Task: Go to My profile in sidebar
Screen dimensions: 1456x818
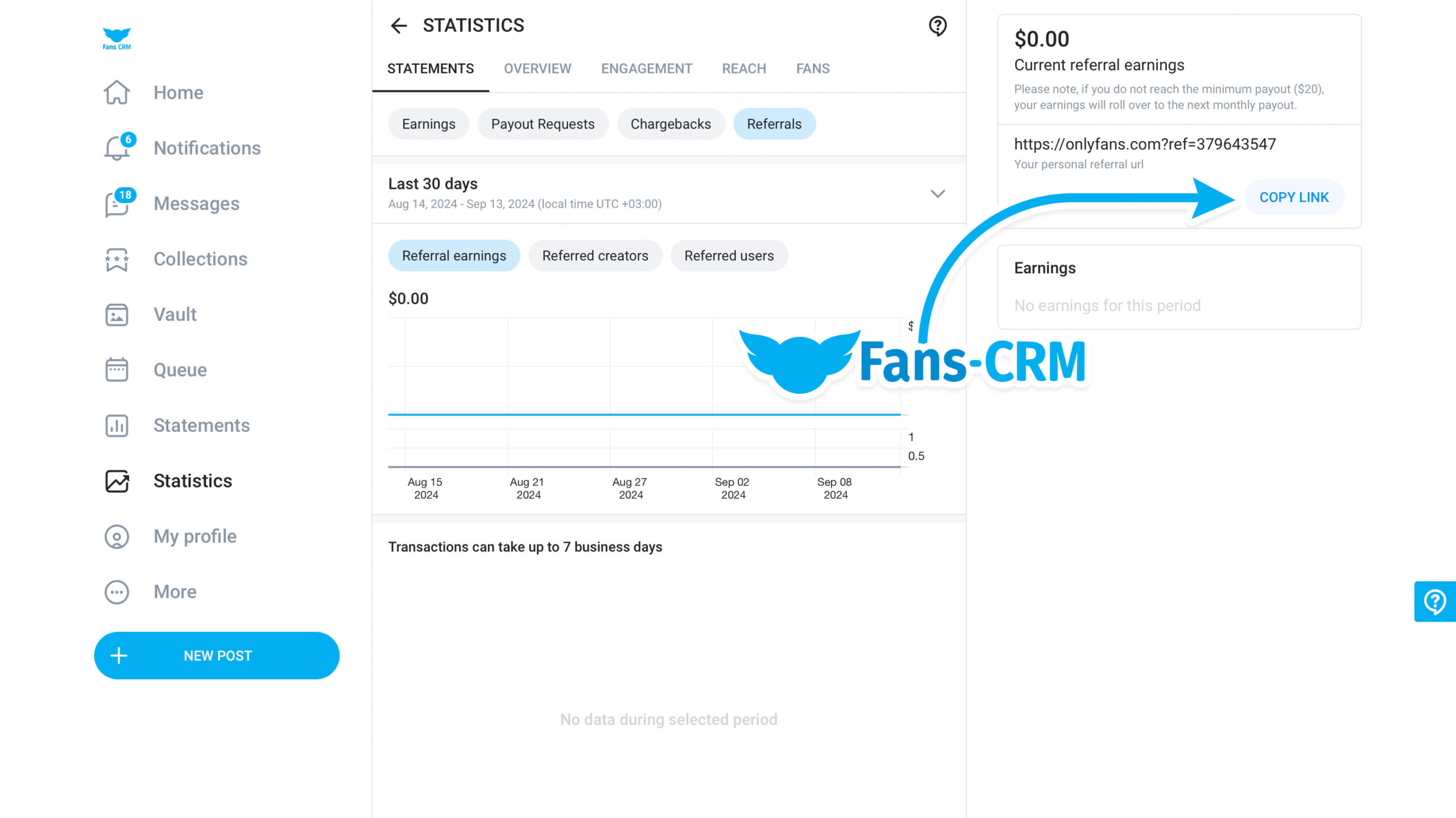Action: point(195,536)
